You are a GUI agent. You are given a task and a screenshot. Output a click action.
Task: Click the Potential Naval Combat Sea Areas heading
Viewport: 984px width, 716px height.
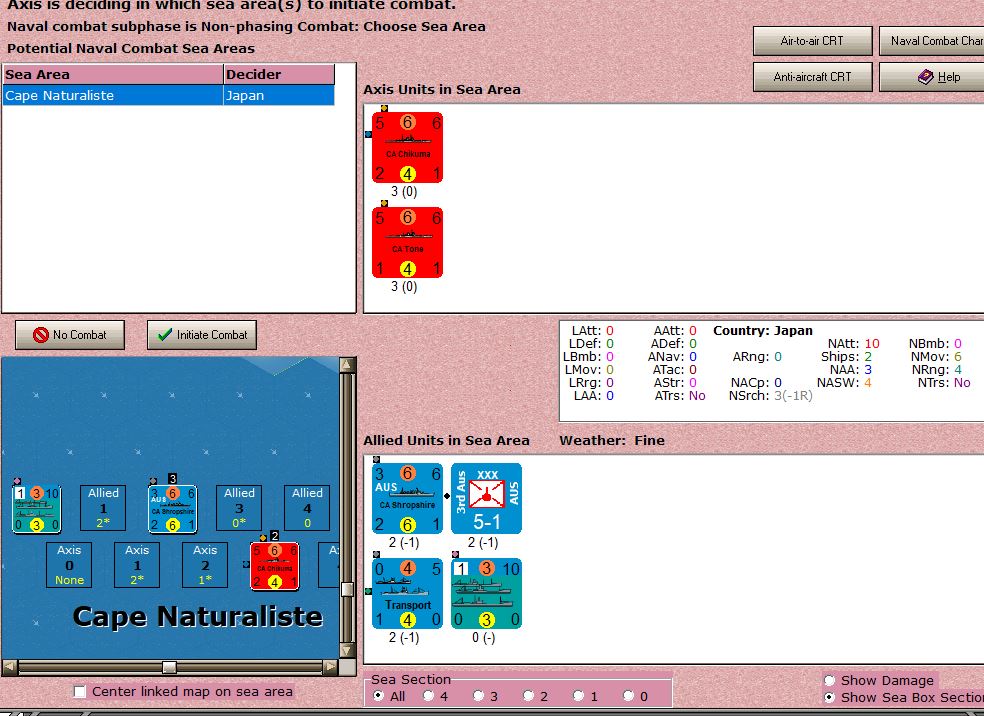click(x=131, y=48)
